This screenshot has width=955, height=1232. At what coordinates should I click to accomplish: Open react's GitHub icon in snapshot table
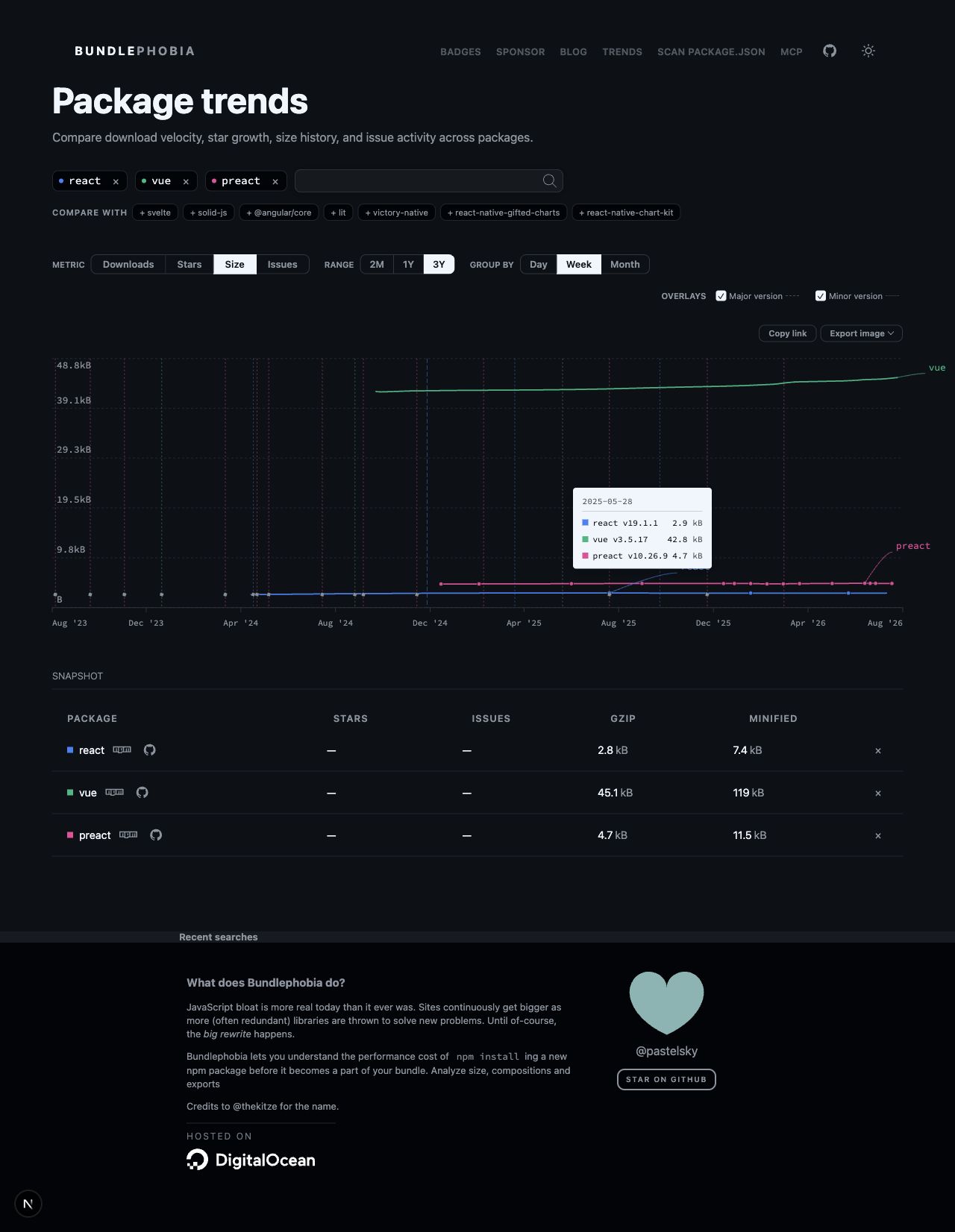pyautogui.click(x=150, y=749)
